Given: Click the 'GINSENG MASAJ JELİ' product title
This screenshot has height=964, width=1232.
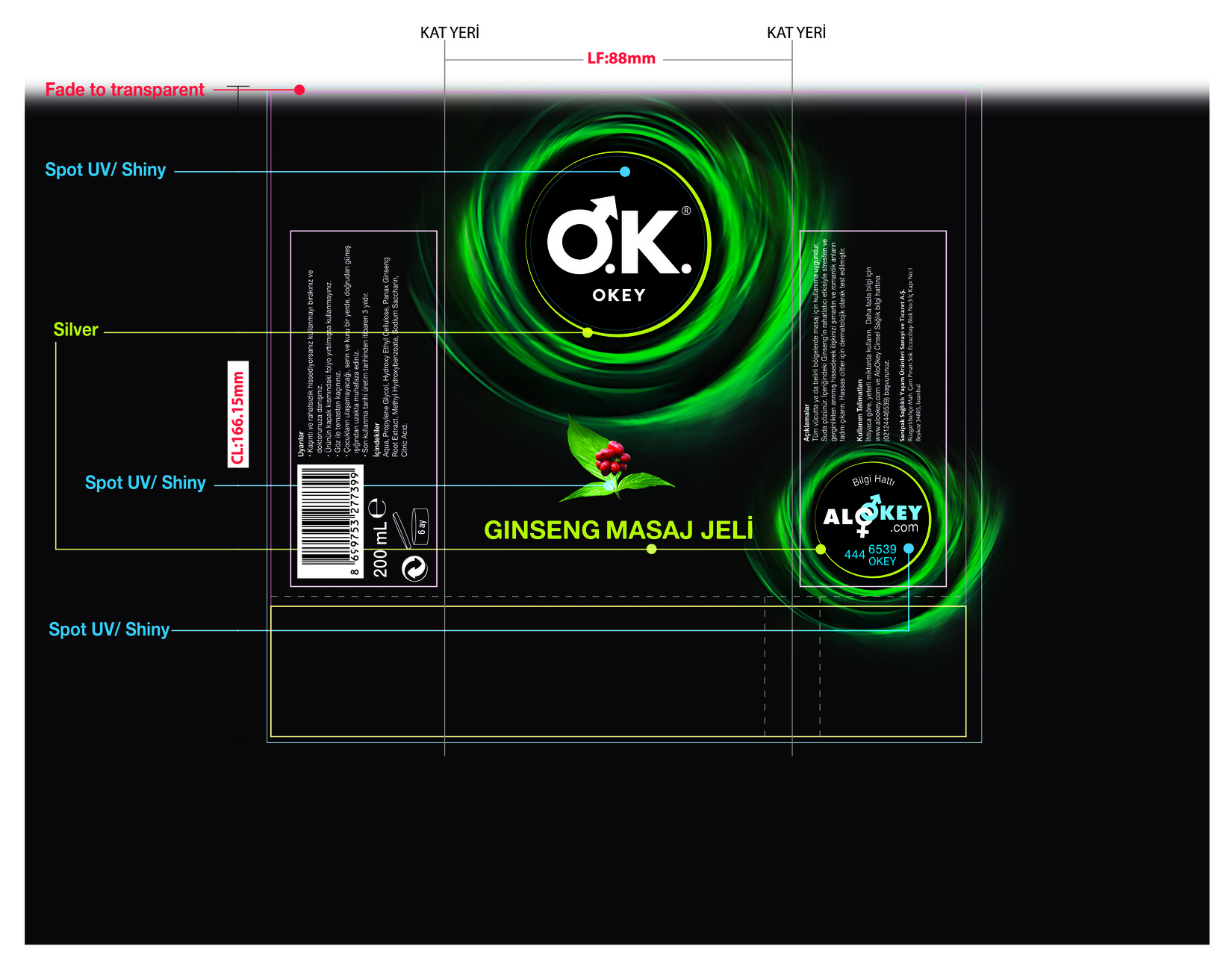Looking at the screenshot, I should coord(618,530).
